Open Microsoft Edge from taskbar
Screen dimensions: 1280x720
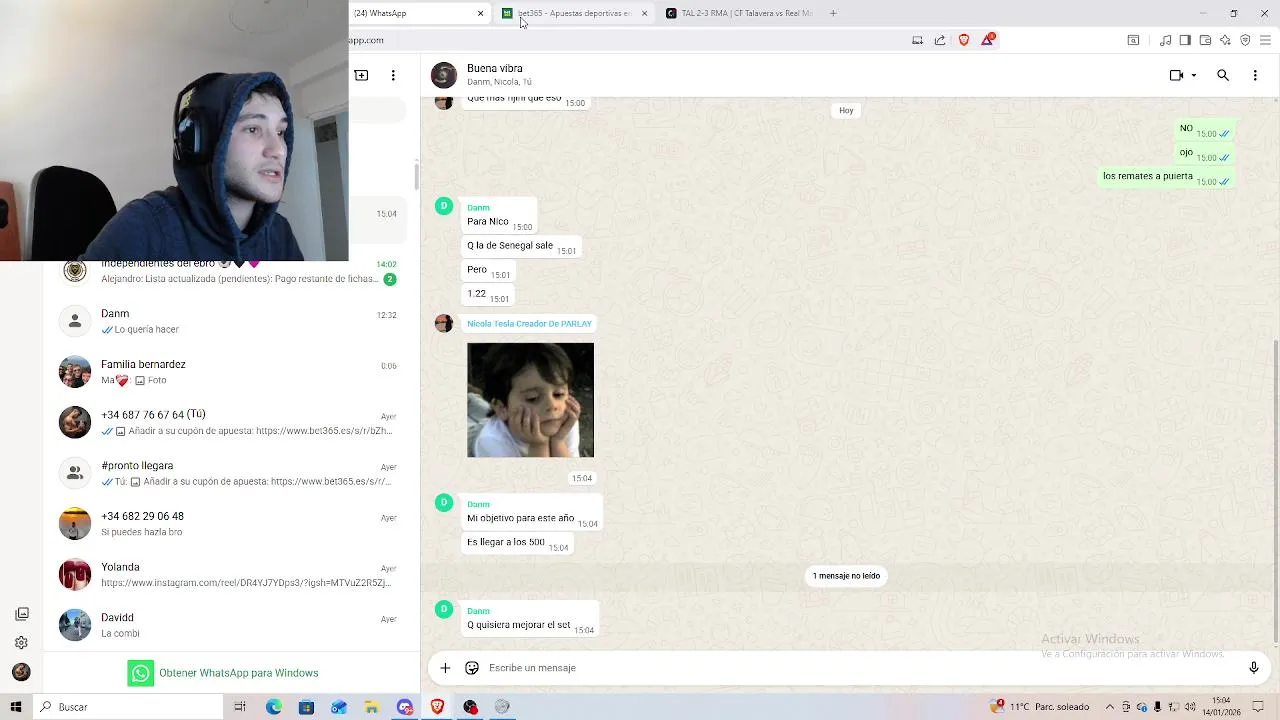pos(274,707)
